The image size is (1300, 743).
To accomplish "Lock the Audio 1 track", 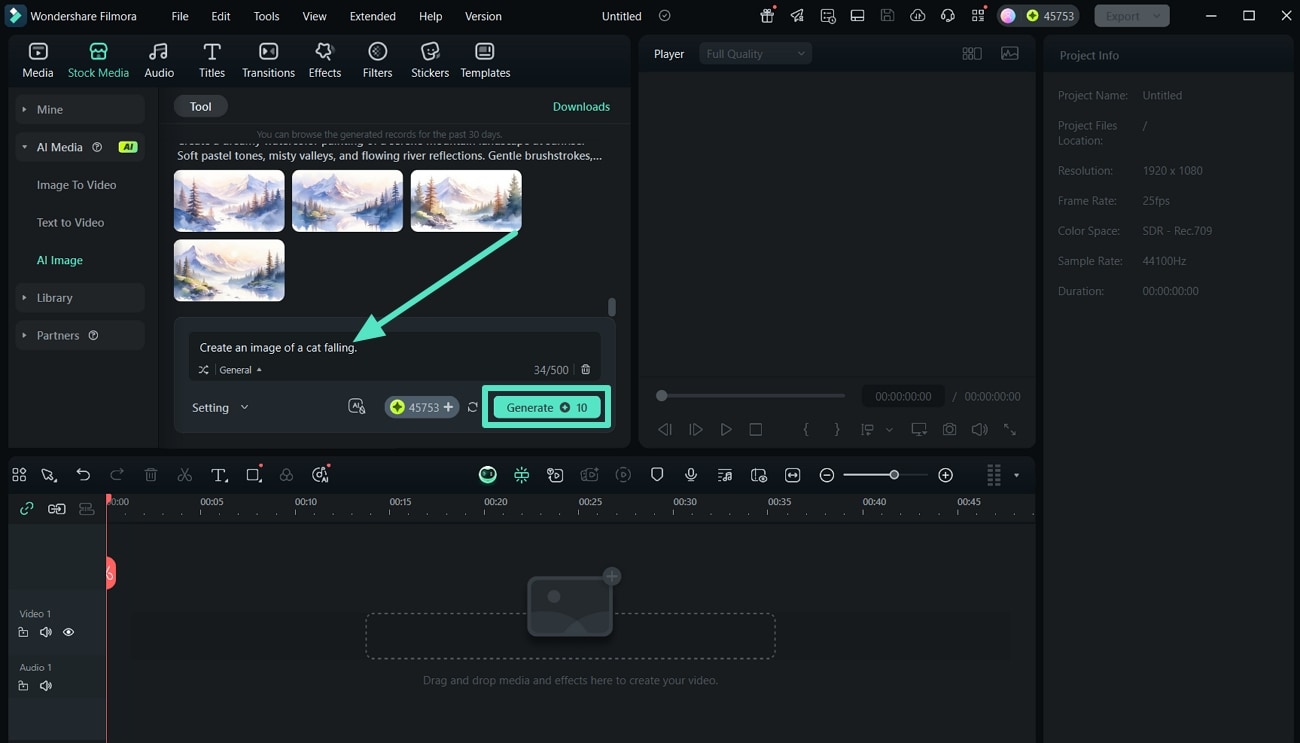I will tap(23, 686).
